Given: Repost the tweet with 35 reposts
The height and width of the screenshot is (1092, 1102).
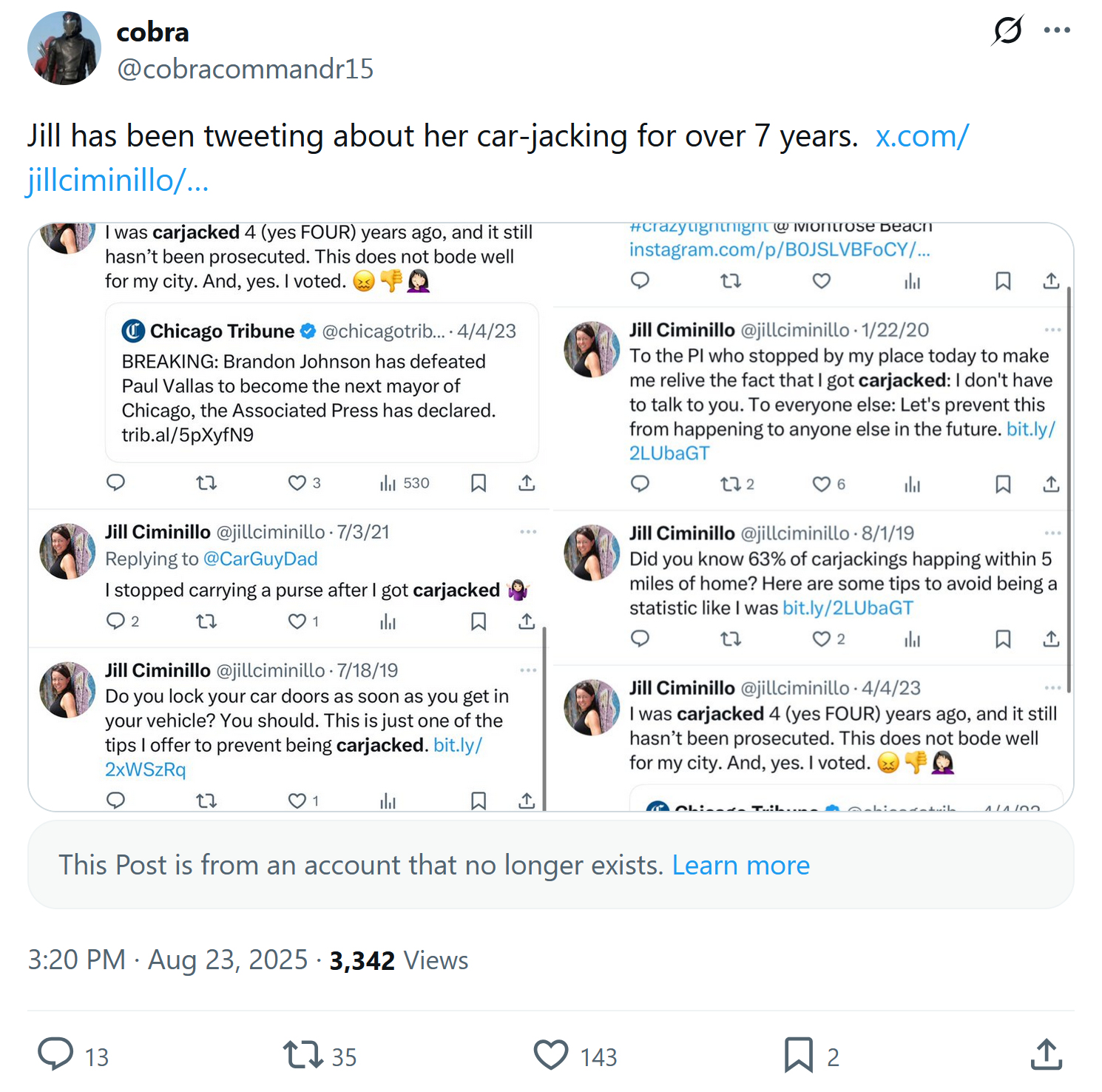Looking at the screenshot, I should point(303,1055).
